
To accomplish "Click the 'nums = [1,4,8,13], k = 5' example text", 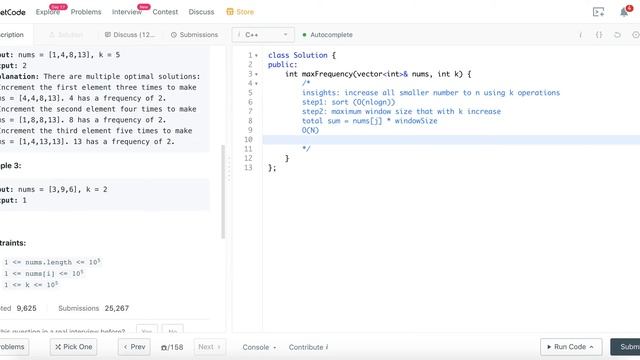I will coord(69,55).
